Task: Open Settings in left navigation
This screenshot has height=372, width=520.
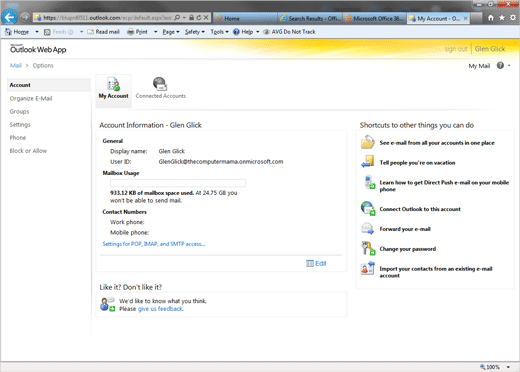Action: (20, 125)
